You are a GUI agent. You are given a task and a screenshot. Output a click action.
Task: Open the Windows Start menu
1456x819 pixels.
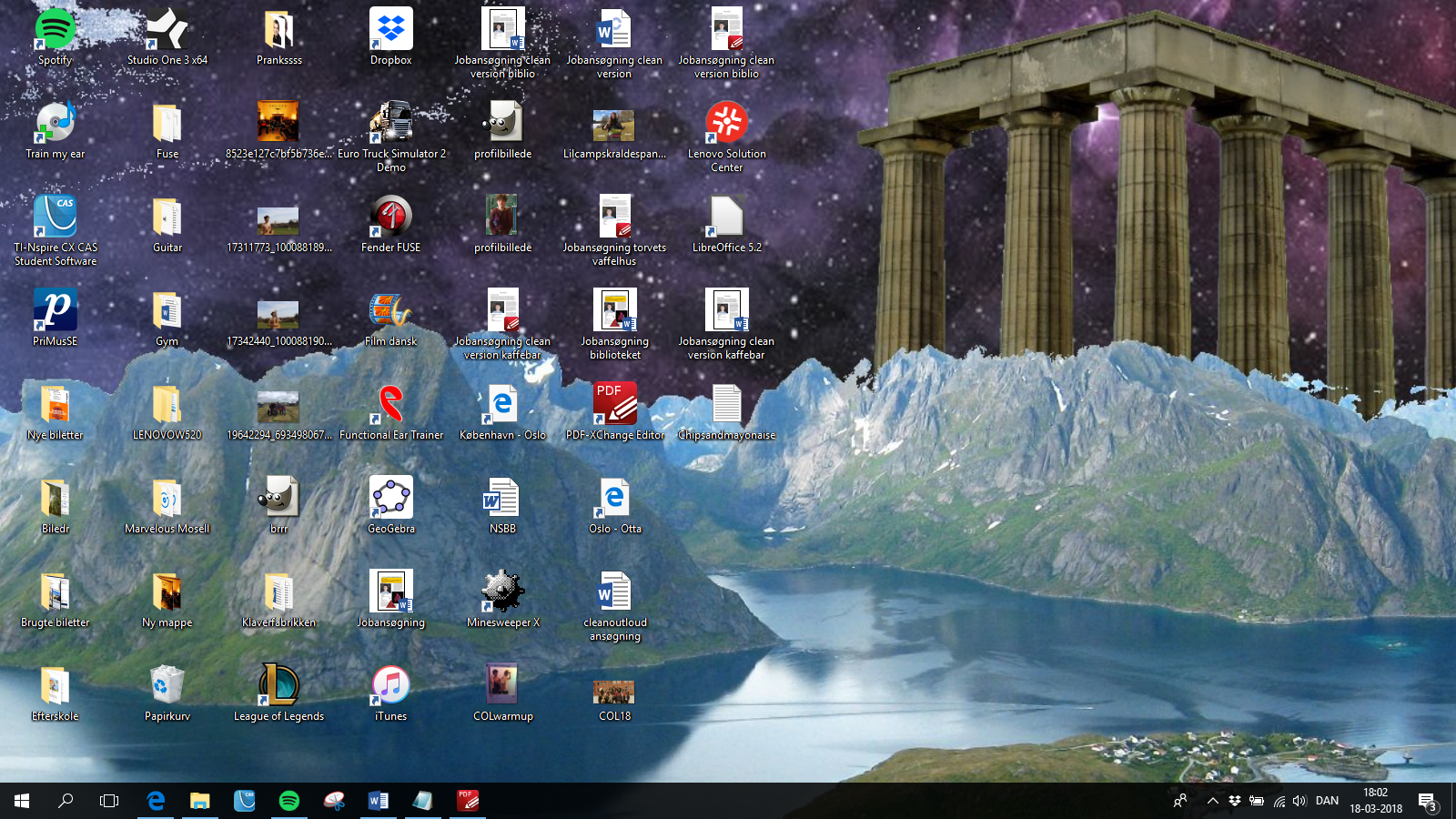(x=22, y=801)
